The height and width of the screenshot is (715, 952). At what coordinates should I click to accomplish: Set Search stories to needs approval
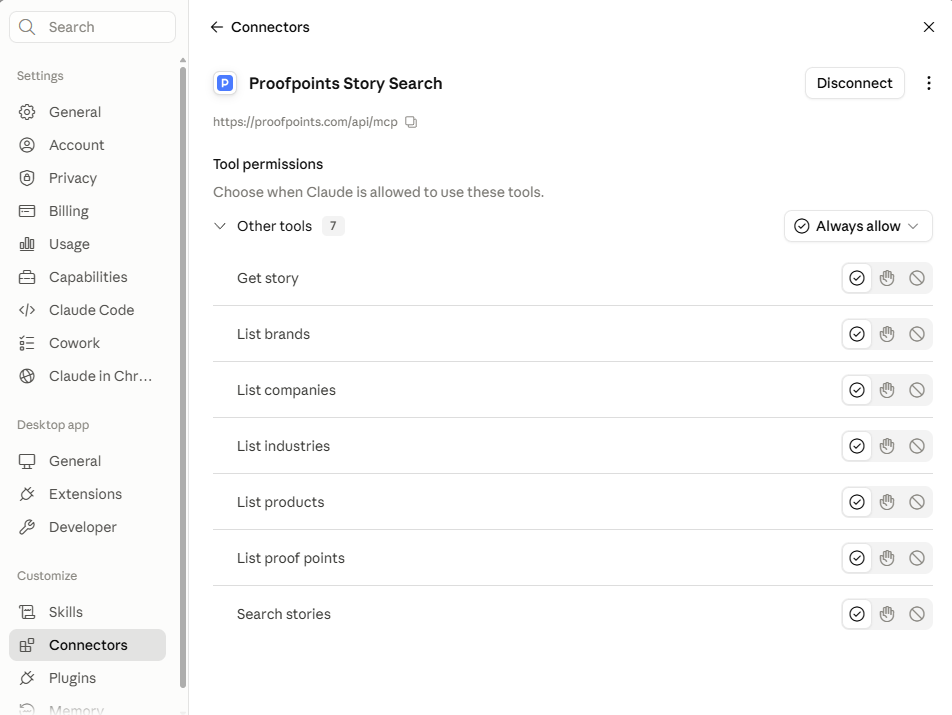pos(887,614)
